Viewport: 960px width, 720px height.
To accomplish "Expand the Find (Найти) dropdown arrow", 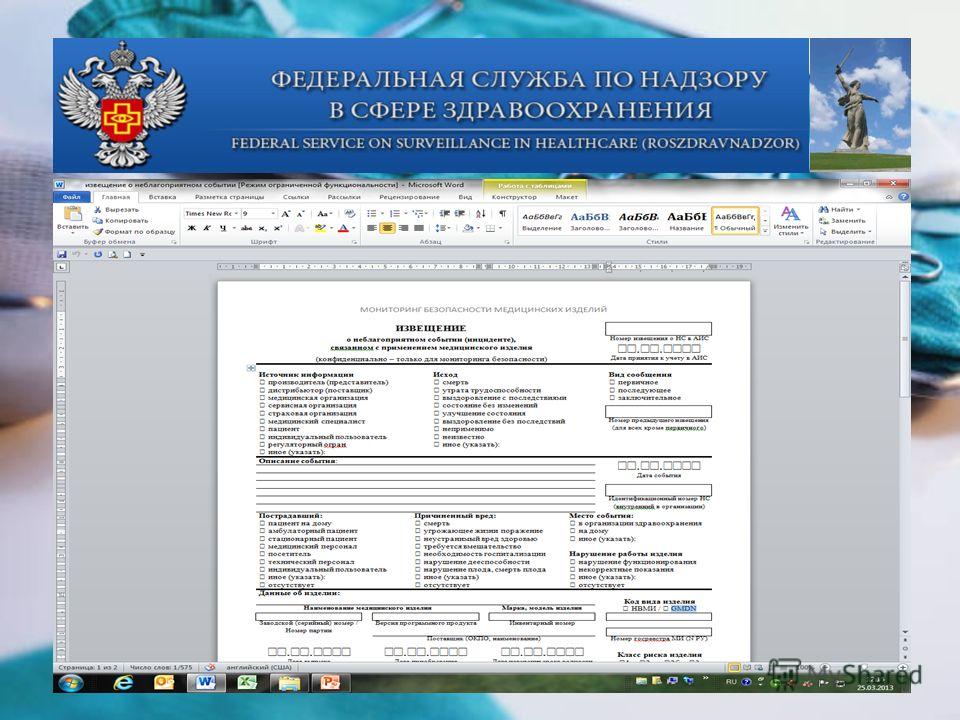I will coord(858,209).
